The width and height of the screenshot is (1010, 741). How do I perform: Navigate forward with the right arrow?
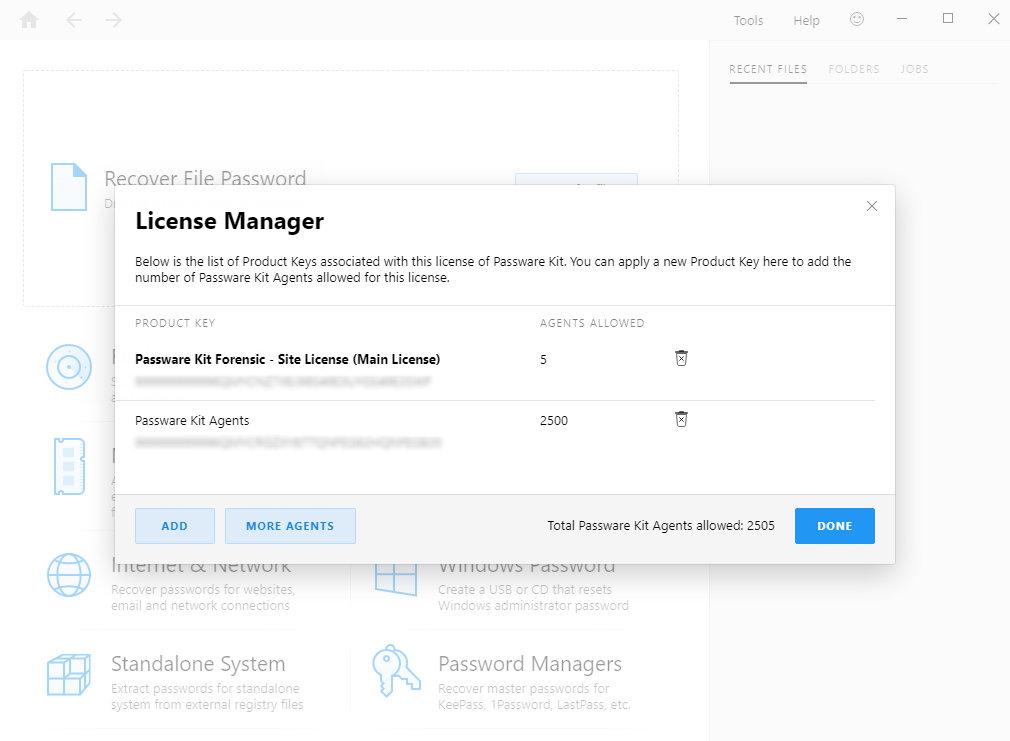pos(113,20)
